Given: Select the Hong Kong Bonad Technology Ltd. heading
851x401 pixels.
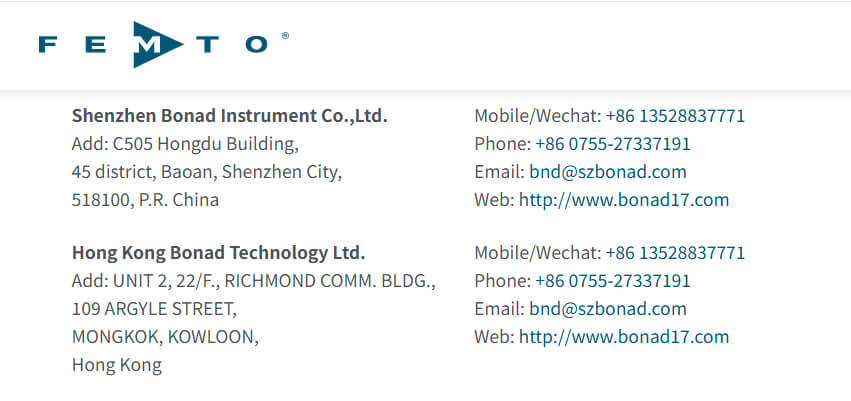Looking at the screenshot, I should point(218,252).
